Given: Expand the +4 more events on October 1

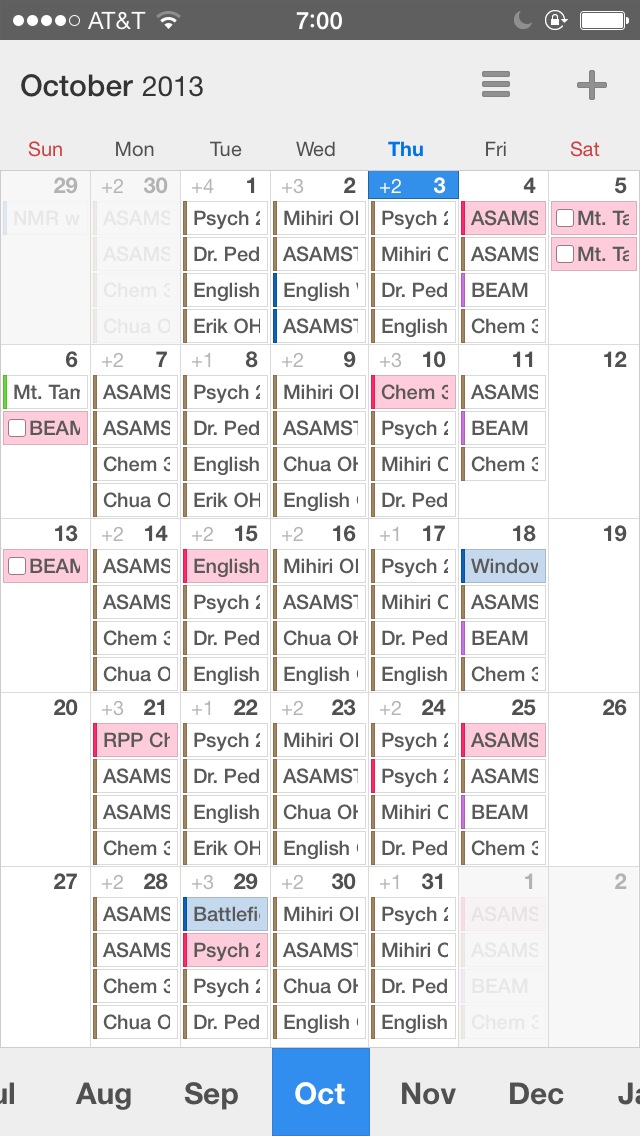Looking at the screenshot, I should [202, 187].
